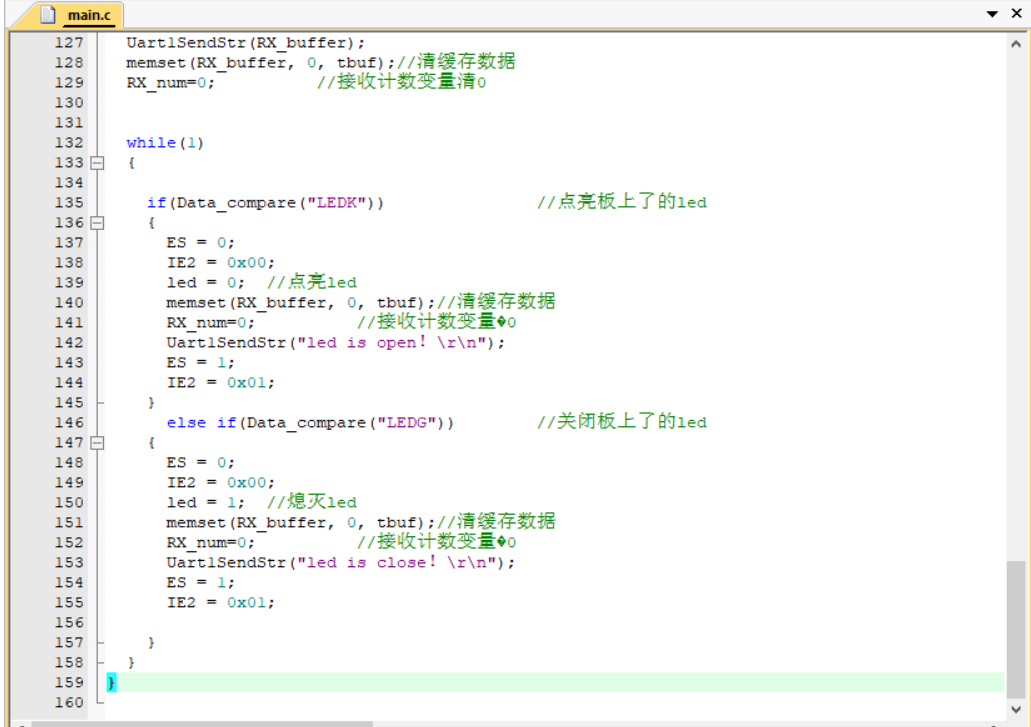Click the highlighted closing brace on line 159
This screenshot has width=1031, height=727.
tap(111, 682)
